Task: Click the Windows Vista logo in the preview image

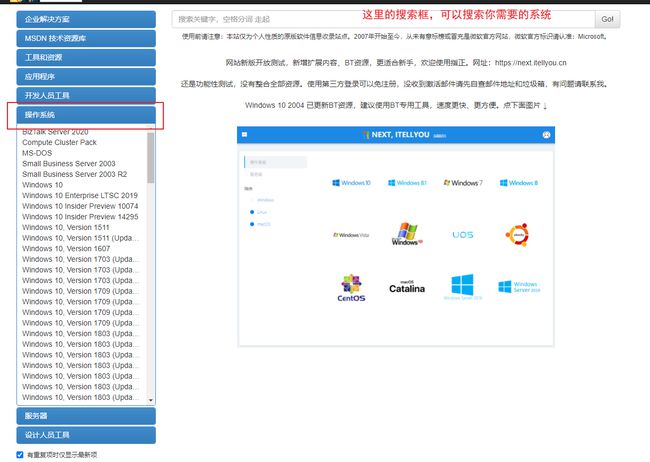Action: pos(351,235)
